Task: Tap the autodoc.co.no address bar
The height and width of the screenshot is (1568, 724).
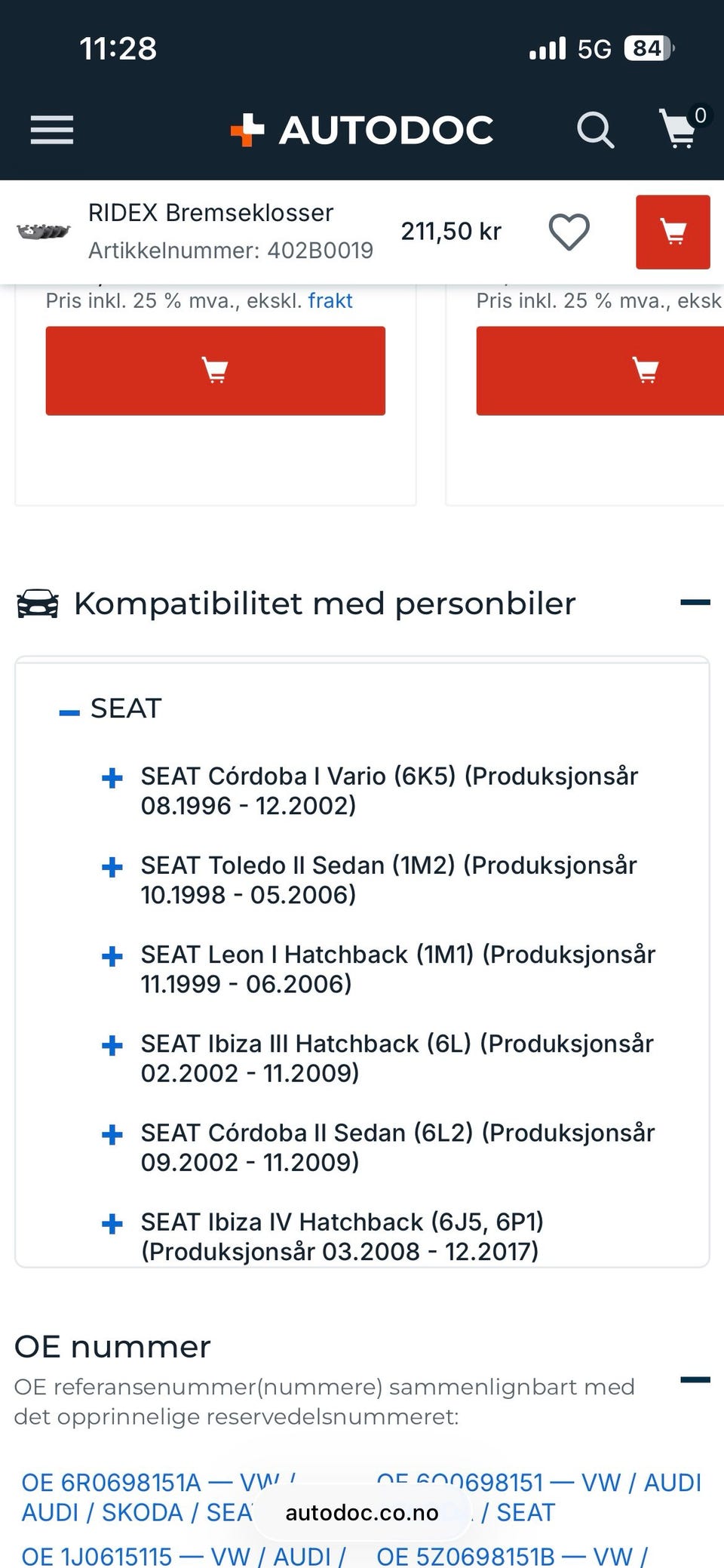Action: [x=362, y=1512]
